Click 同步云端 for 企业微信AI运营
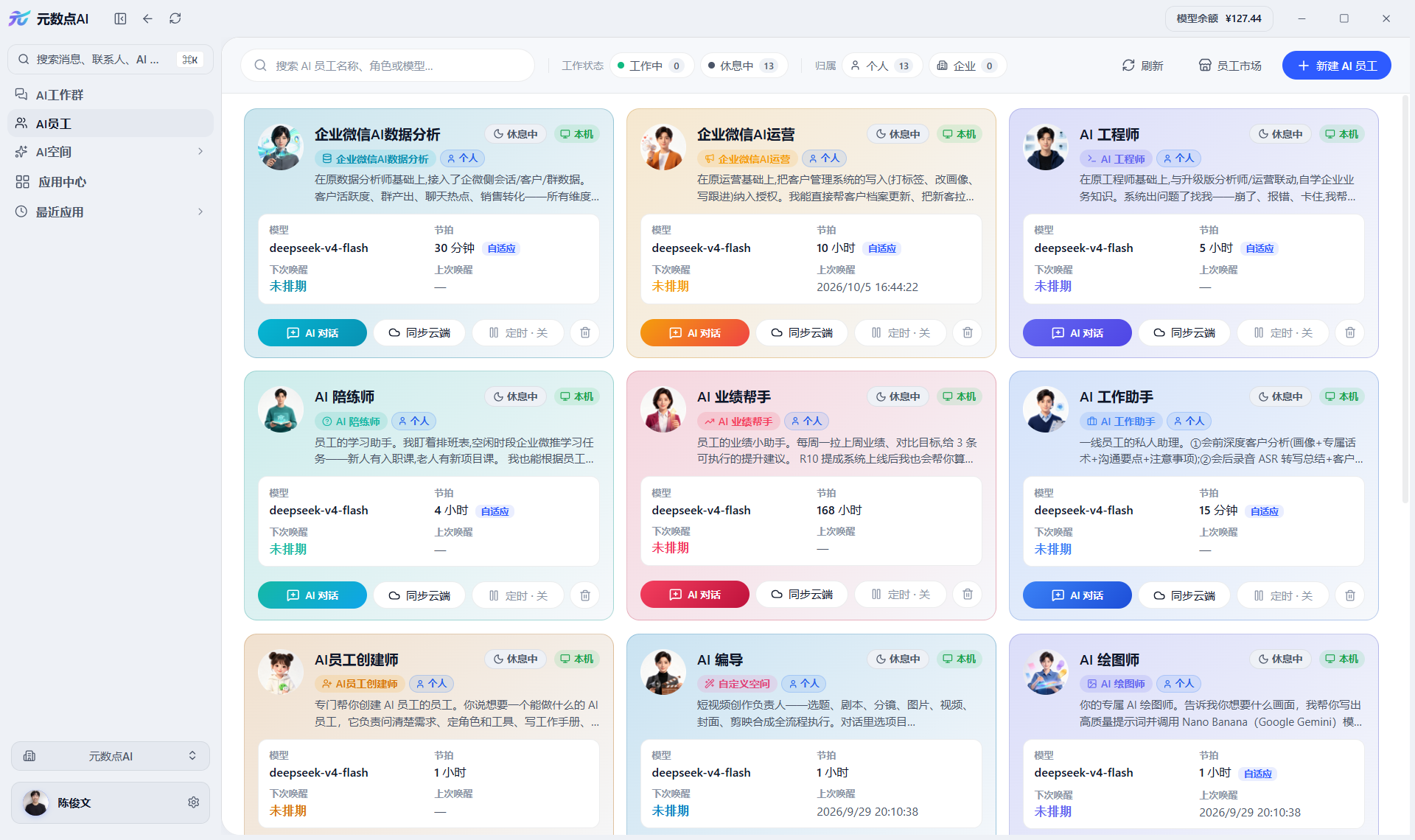This screenshot has width=1415, height=840. (802, 333)
